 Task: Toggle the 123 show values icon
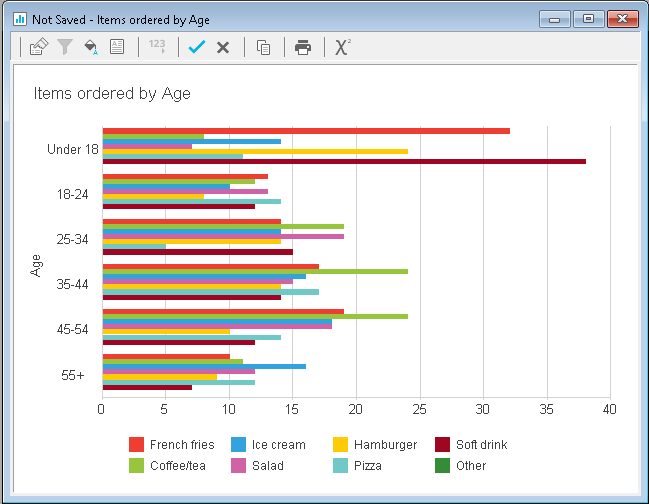[157, 47]
